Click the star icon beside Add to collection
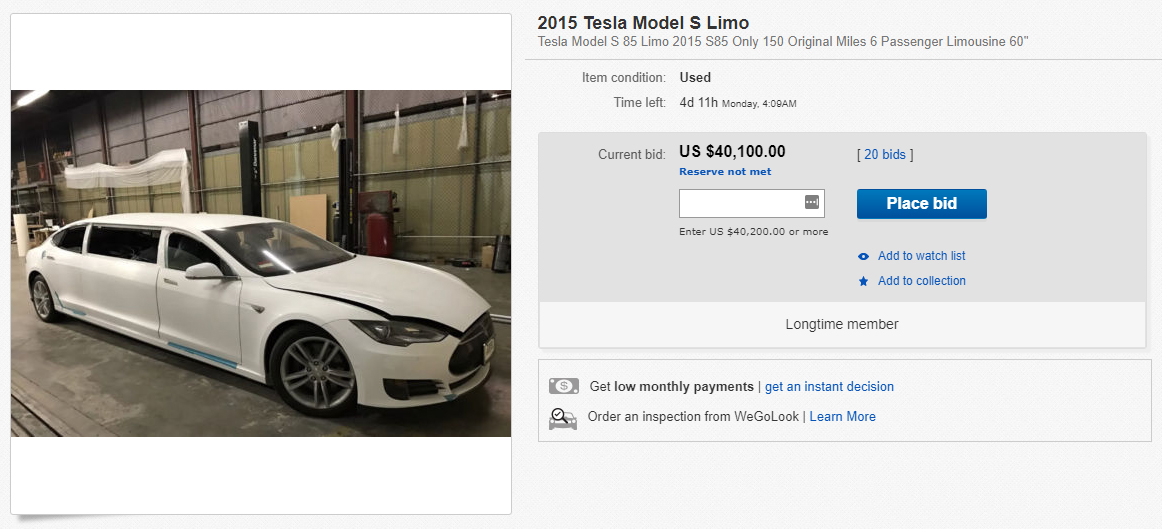Image resolution: width=1162 pixels, height=529 pixels. tap(863, 282)
